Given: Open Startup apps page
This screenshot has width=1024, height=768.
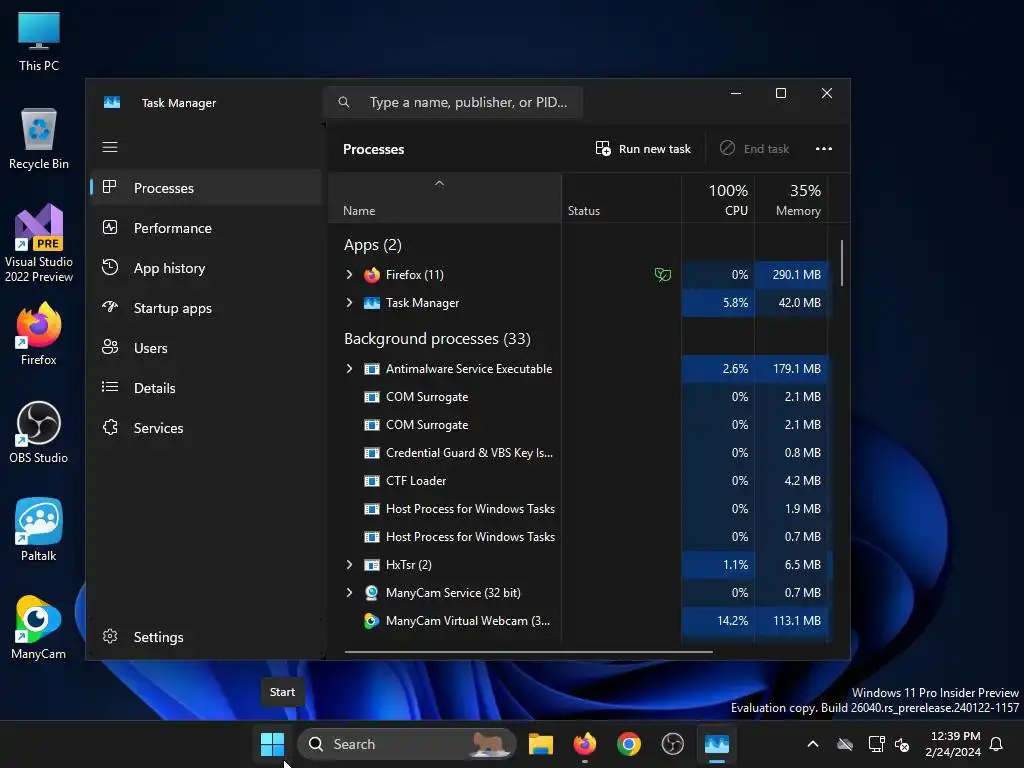Looking at the screenshot, I should tap(206, 308).
